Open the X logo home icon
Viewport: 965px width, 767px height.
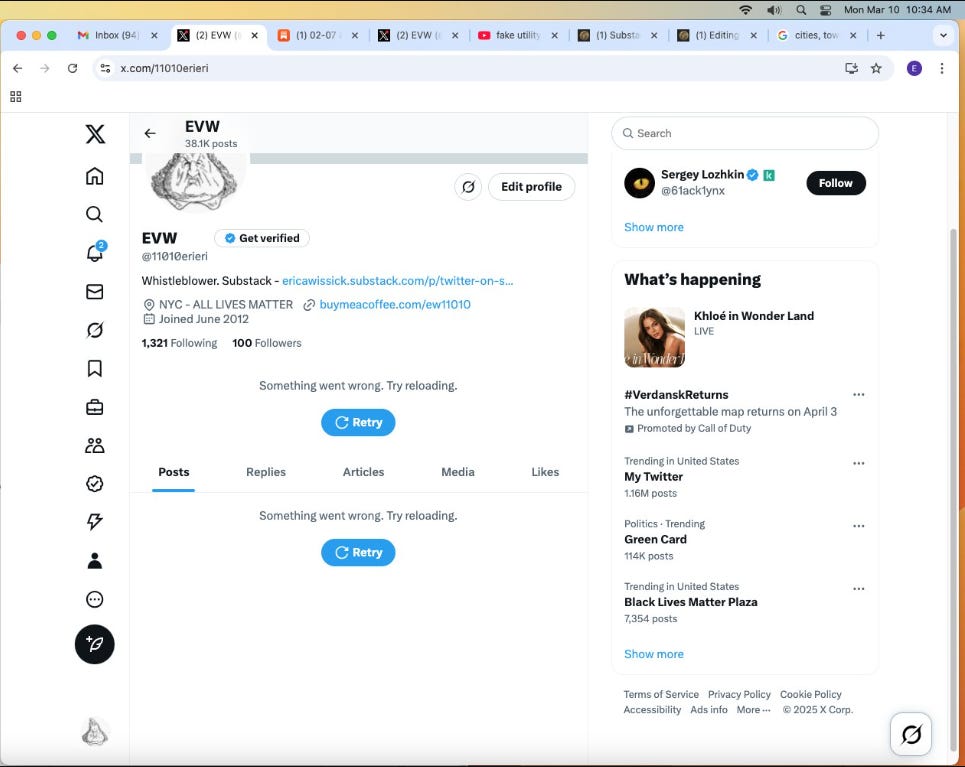click(95, 134)
